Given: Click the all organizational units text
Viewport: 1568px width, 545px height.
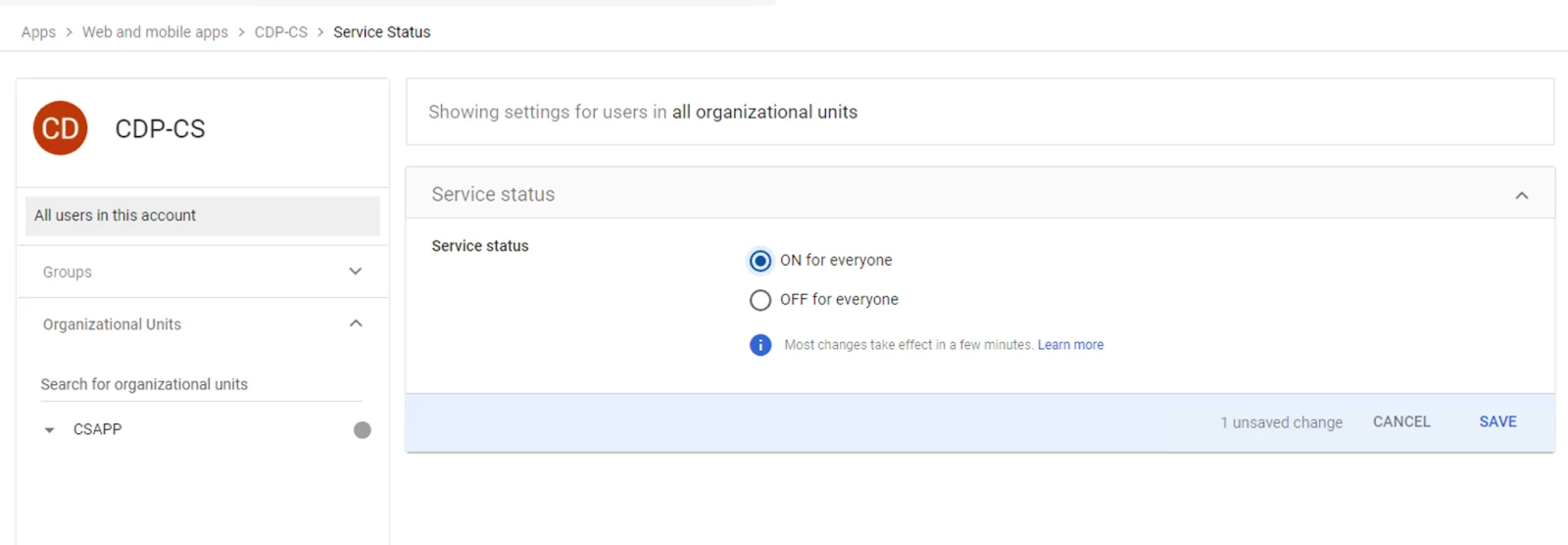Looking at the screenshot, I should click(764, 112).
